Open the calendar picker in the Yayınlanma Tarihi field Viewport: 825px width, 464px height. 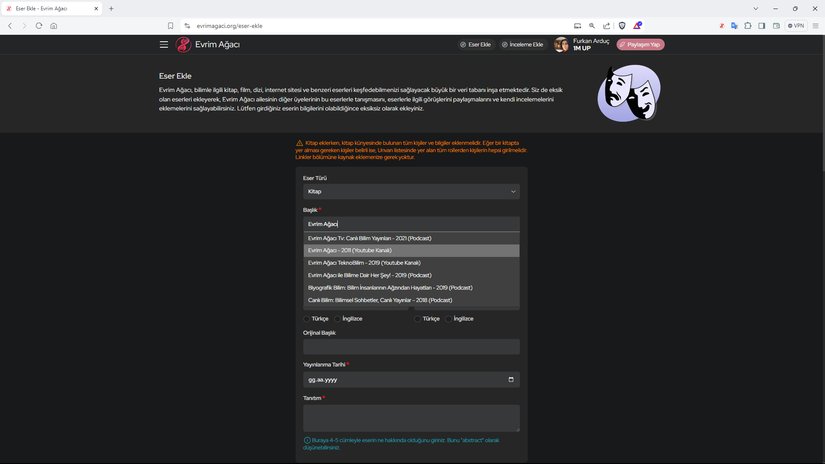(x=511, y=380)
